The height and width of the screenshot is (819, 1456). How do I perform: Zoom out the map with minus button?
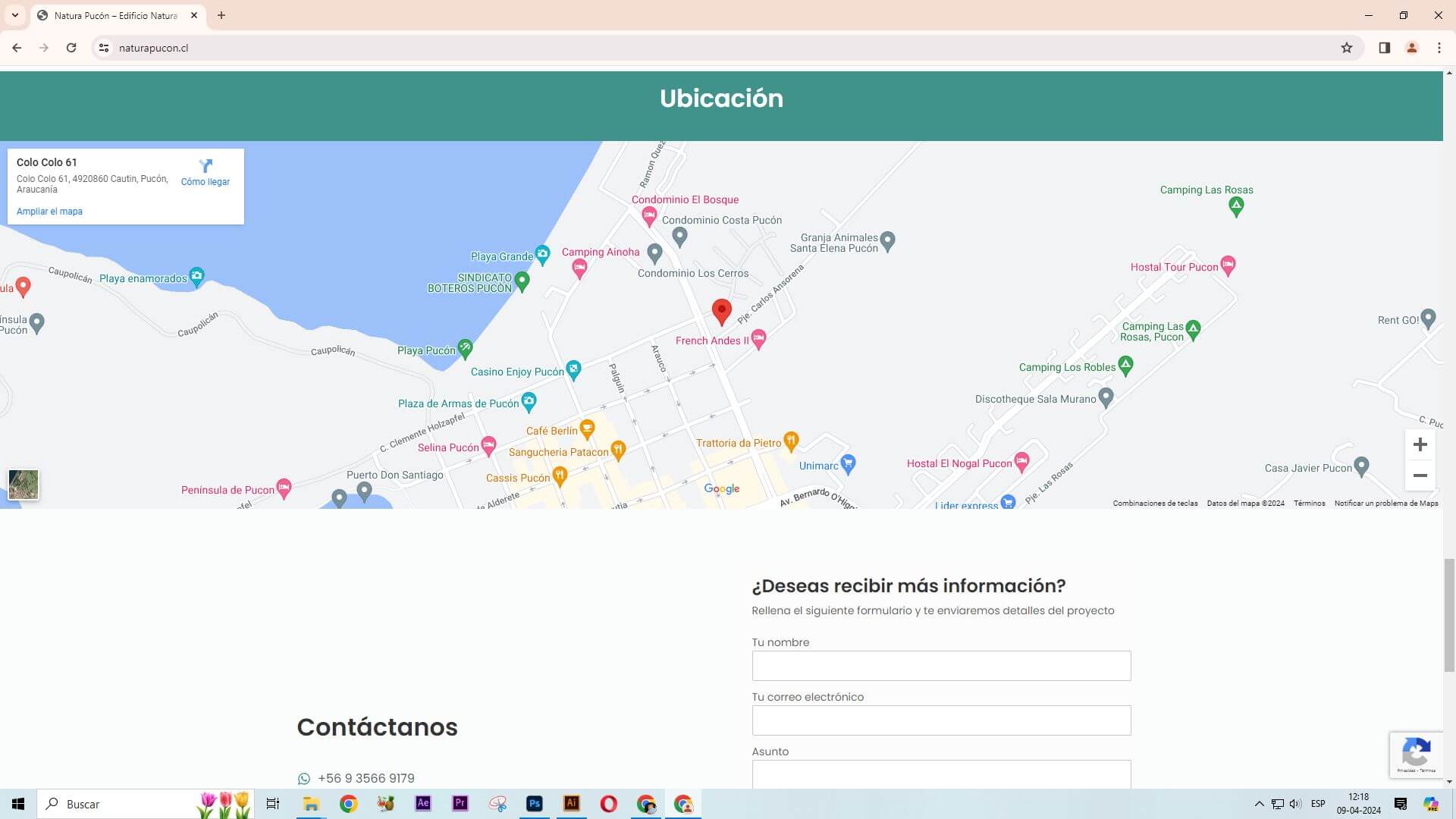pyautogui.click(x=1420, y=475)
